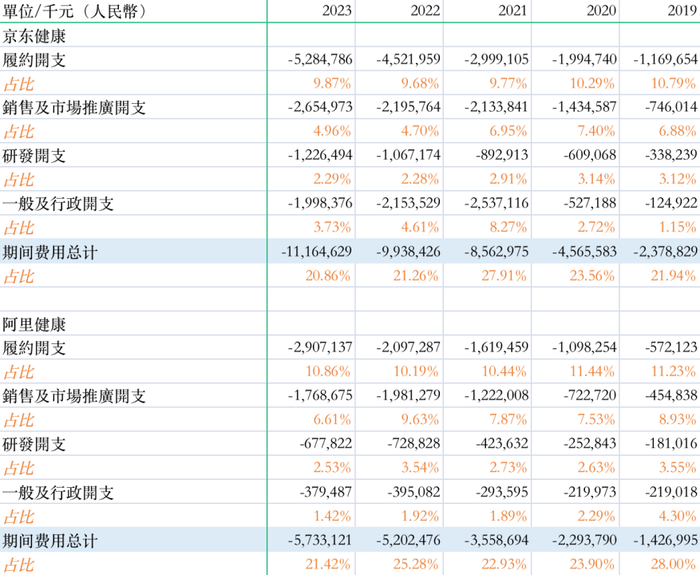Select percentage 25.28%

(416, 564)
